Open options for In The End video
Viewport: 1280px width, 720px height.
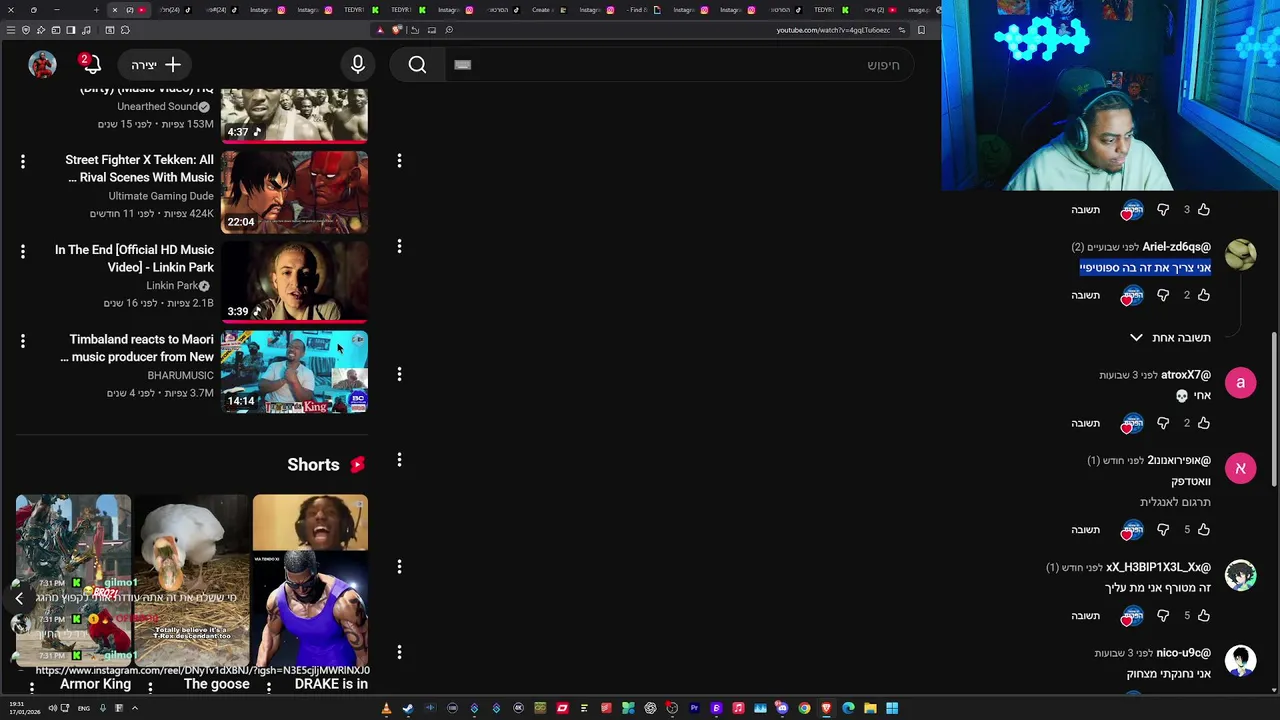[x=23, y=251]
